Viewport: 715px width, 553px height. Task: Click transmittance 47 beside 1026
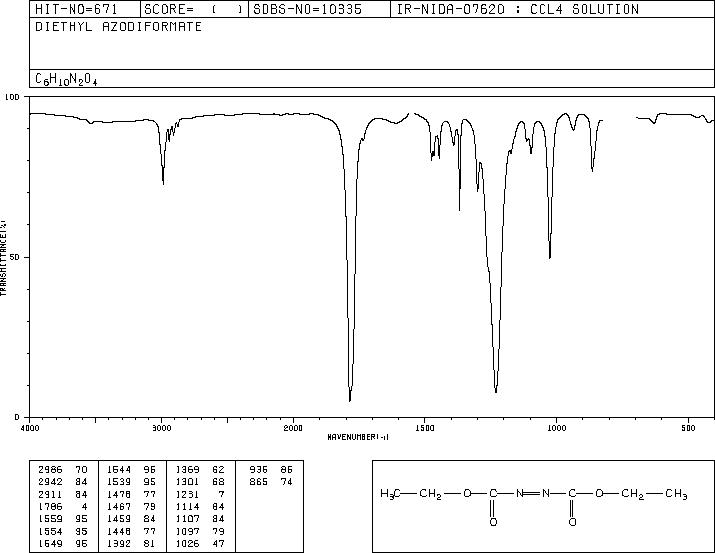[218, 543]
